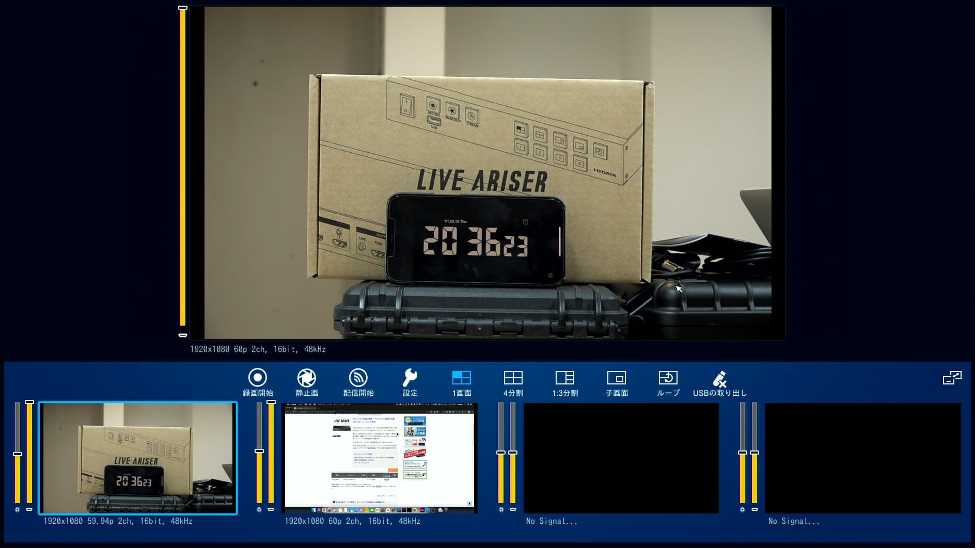Select the web browser input thumbnail
The height and width of the screenshot is (550, 977).
380,458
